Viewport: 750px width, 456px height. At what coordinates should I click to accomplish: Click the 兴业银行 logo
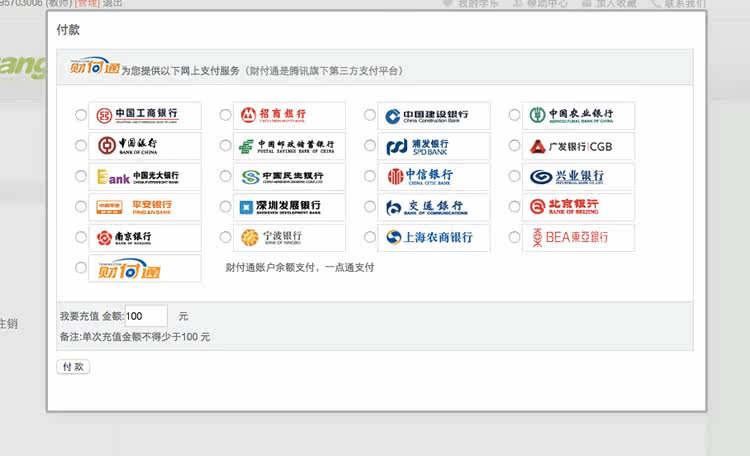tap(578, 177)
